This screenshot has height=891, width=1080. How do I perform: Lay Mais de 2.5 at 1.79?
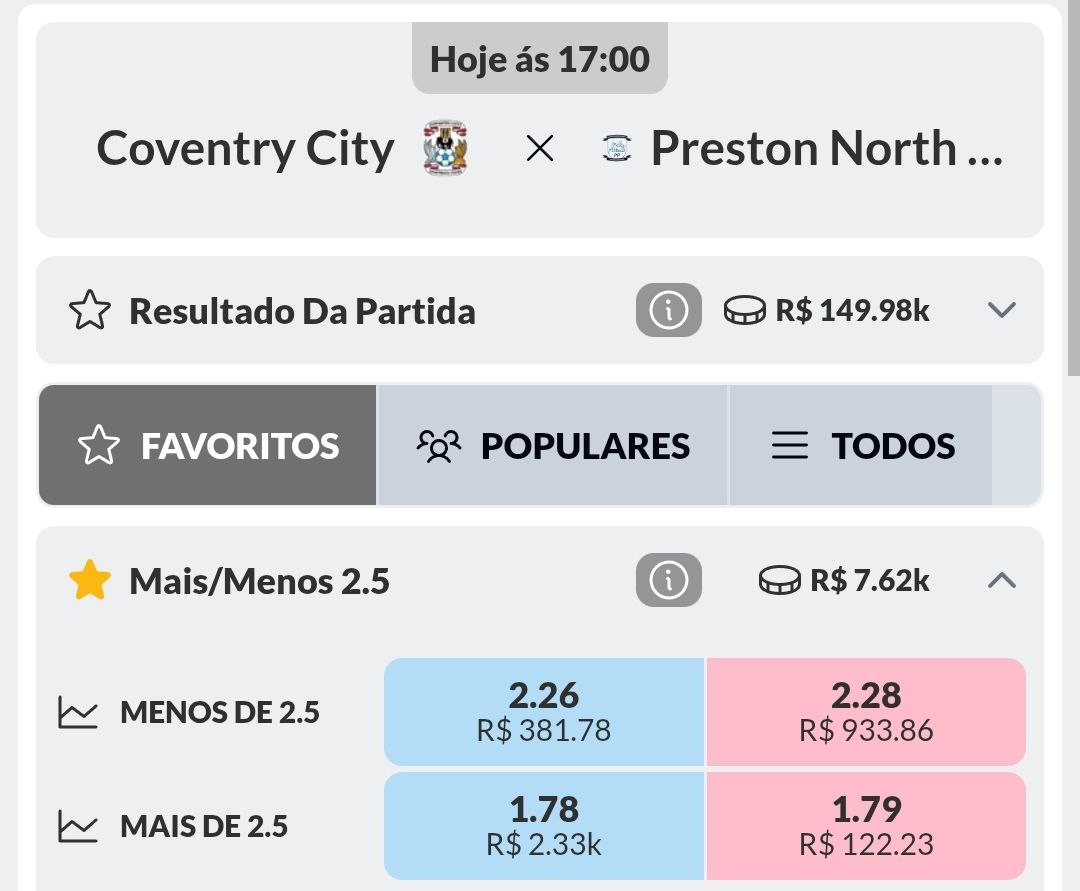[866, 826]
